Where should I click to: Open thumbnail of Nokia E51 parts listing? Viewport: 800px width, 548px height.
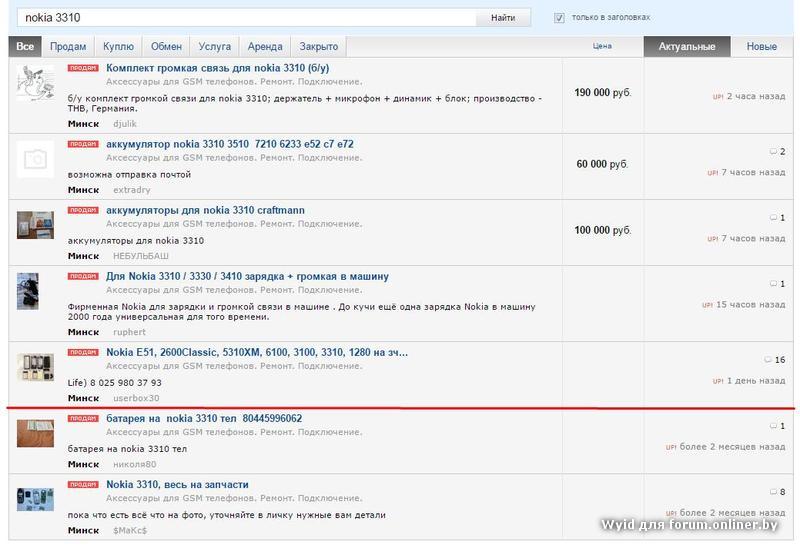pyautogui.click(x=35, y=367)
